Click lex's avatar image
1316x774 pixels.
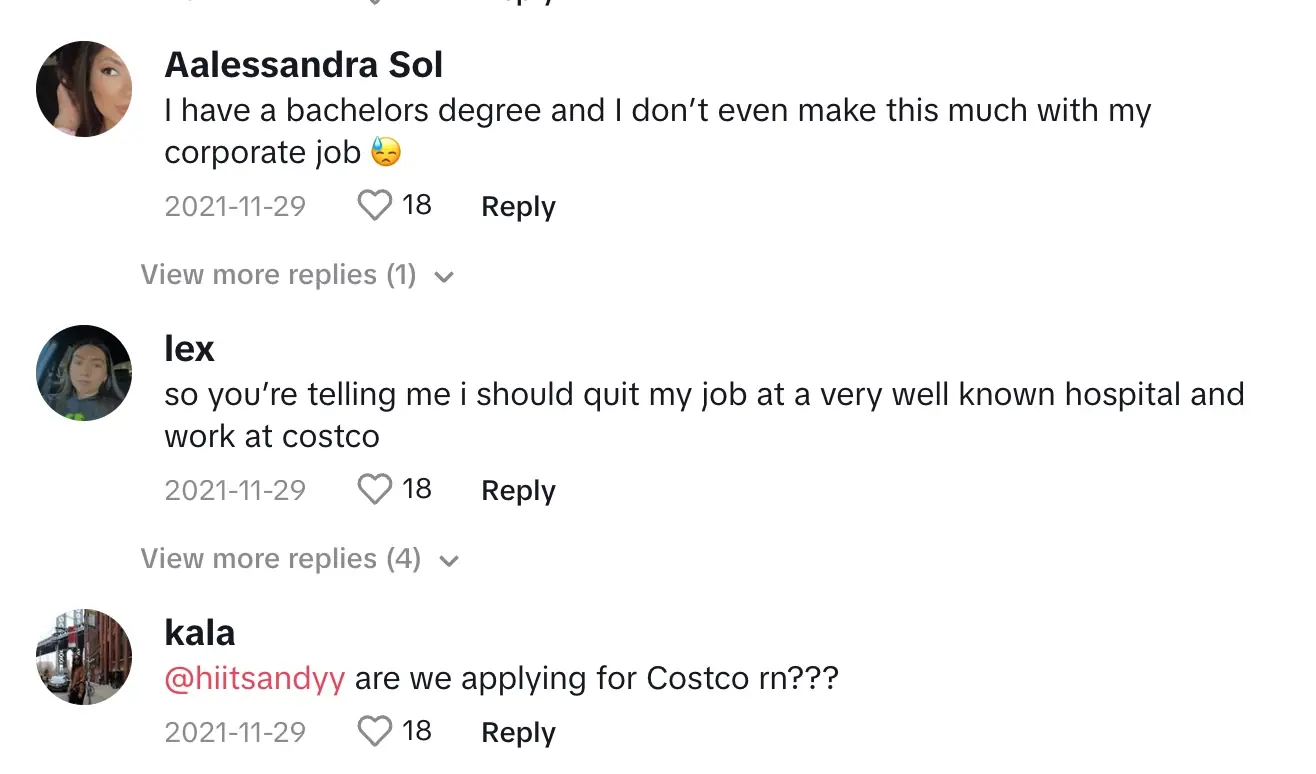point(84,373)
